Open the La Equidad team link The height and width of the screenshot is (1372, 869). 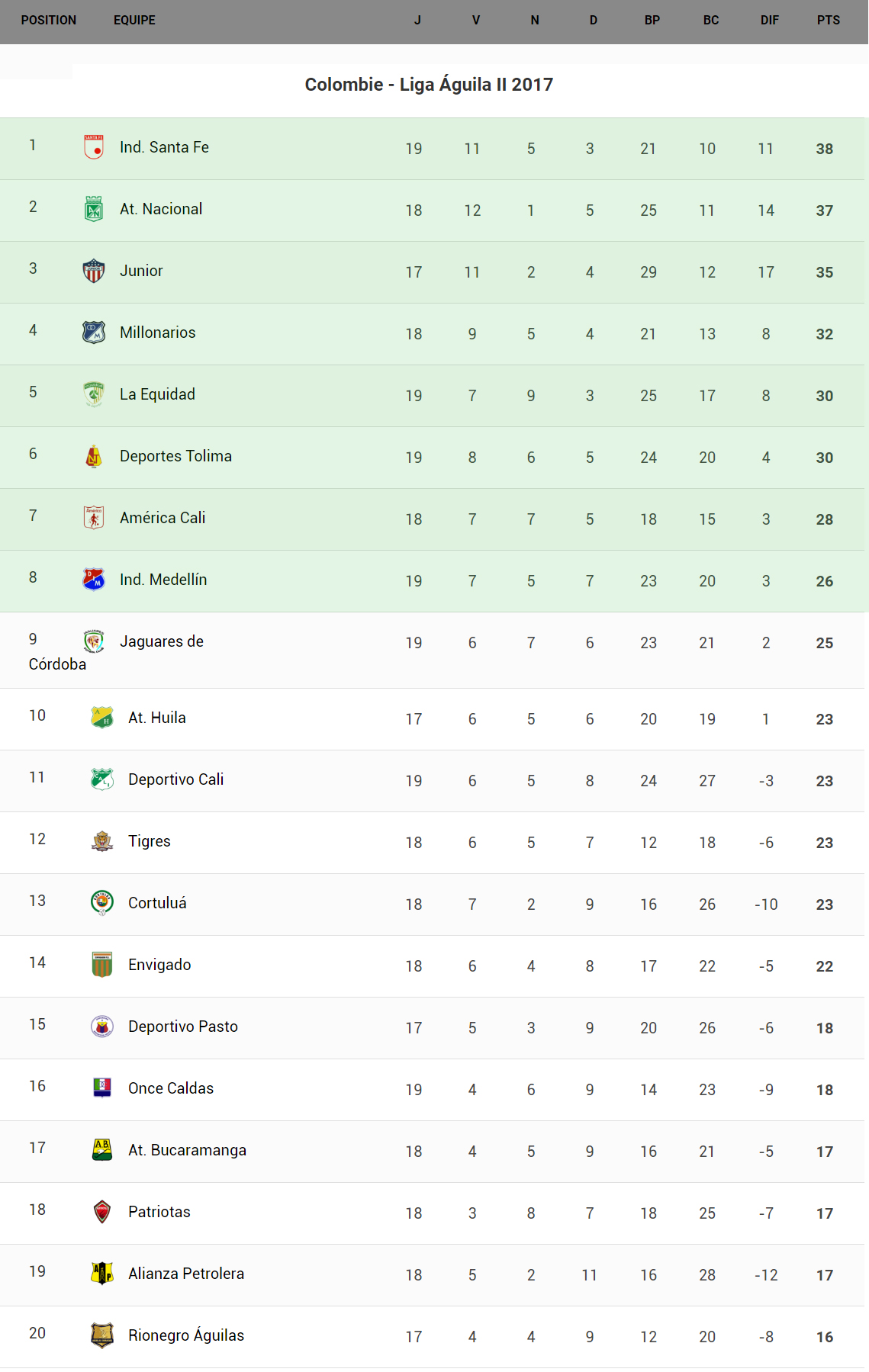point(157,394)
